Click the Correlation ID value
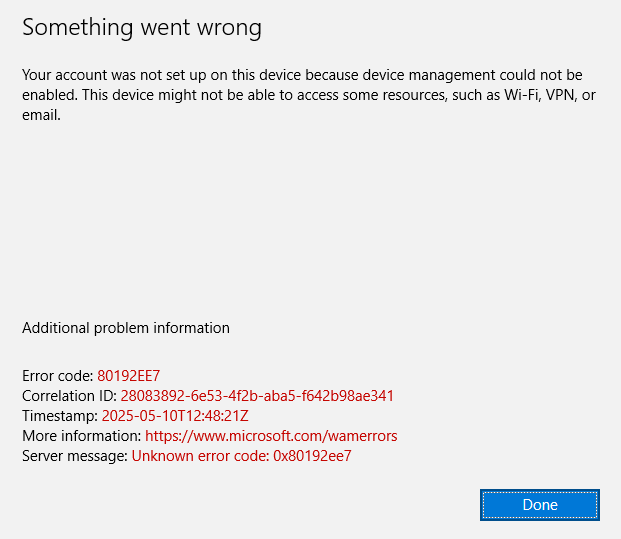This screenshot has width=621, height=539. coord(257,396)
